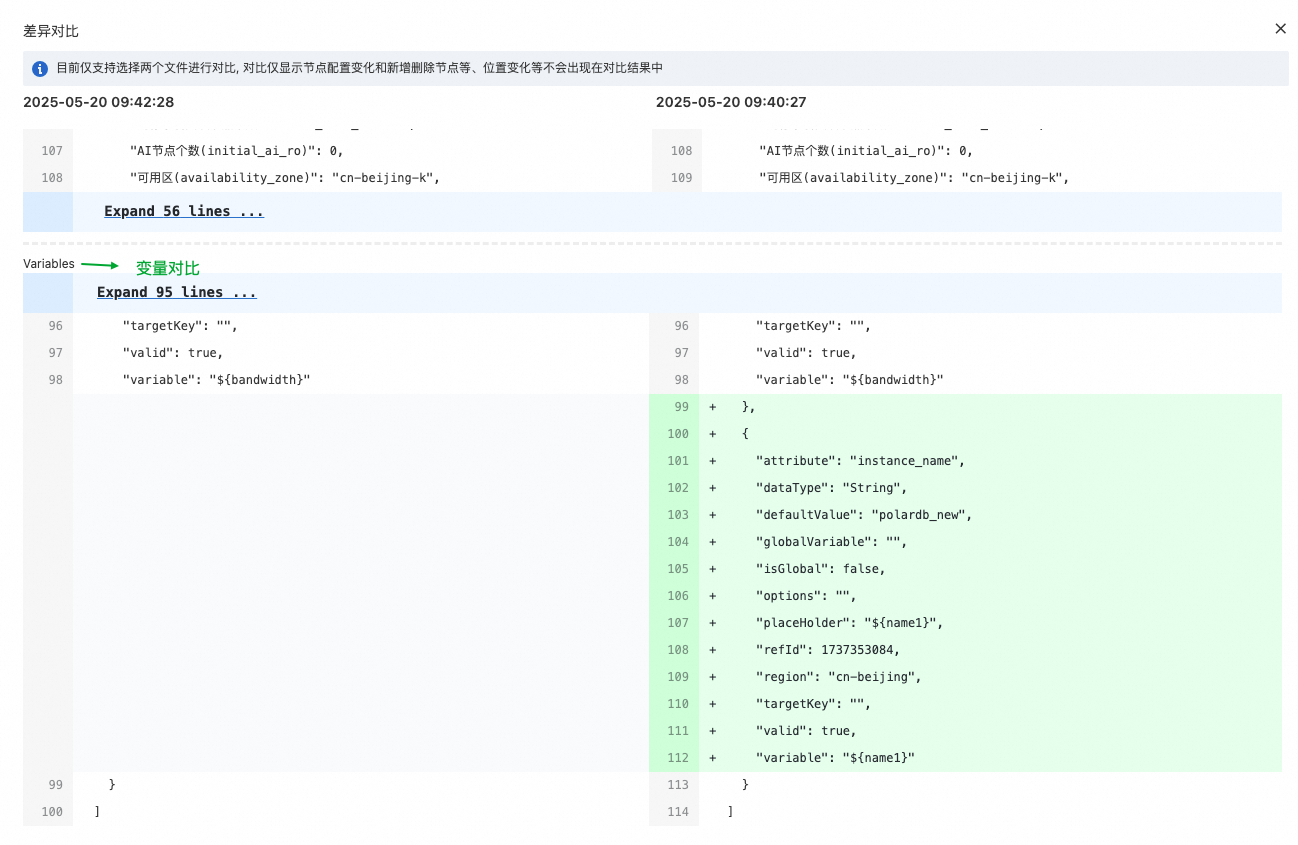Click the added "dataType": "String" line
Screen dimensions: 1298x845
point(831,488)
